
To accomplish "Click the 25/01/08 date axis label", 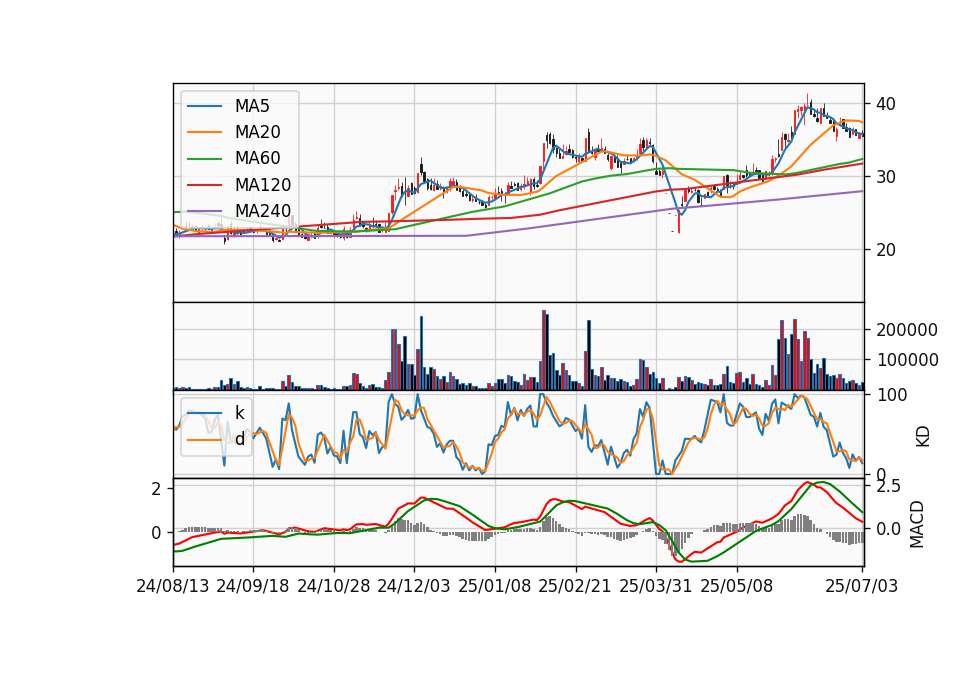I will (495, 586).
